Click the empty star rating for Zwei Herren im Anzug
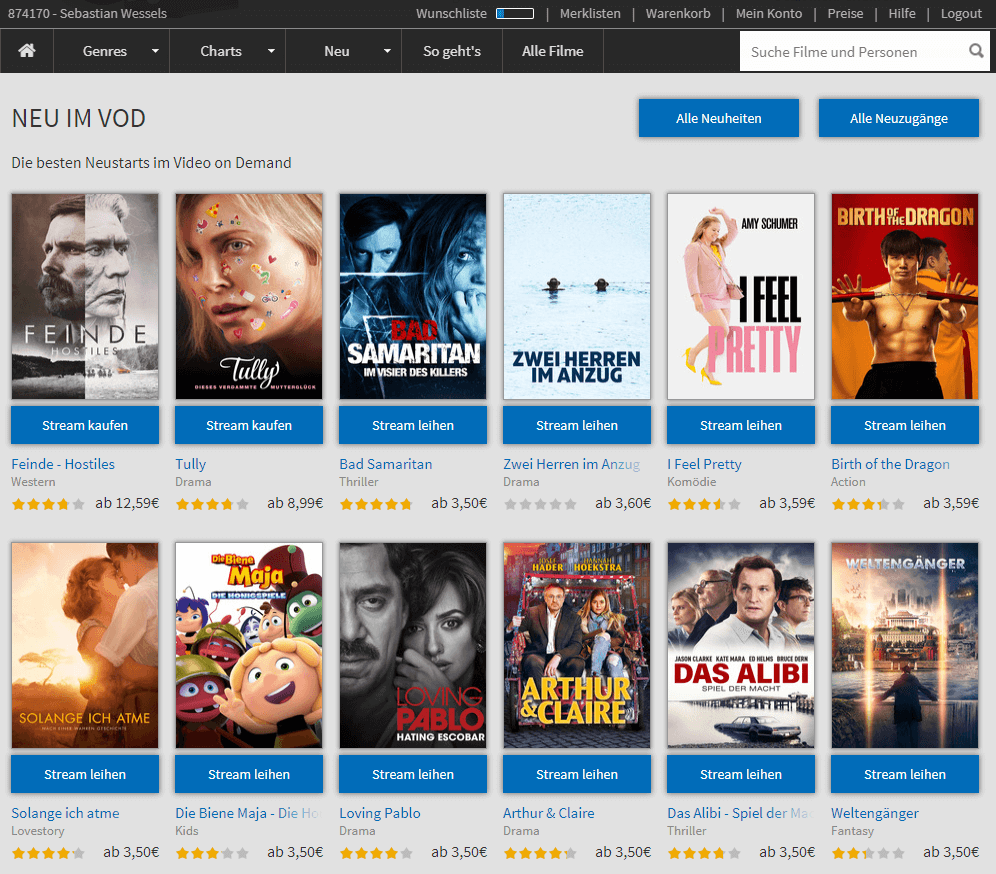Viewport: 996px width, 874px height. 540,504
